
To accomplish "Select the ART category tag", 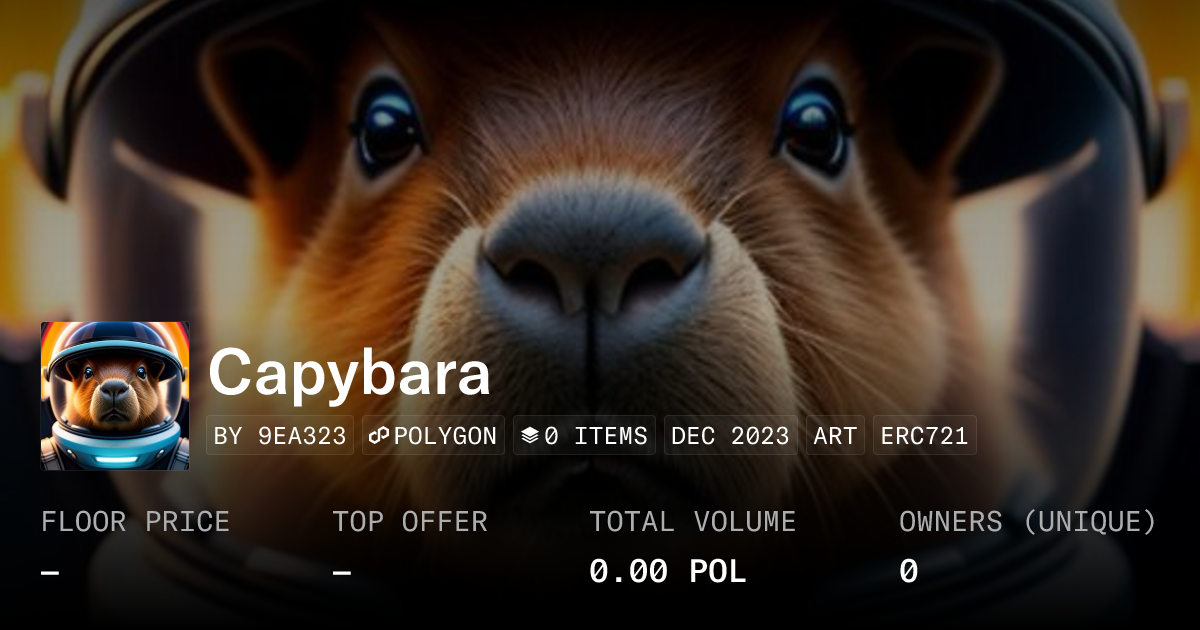I will click(835, 436).
